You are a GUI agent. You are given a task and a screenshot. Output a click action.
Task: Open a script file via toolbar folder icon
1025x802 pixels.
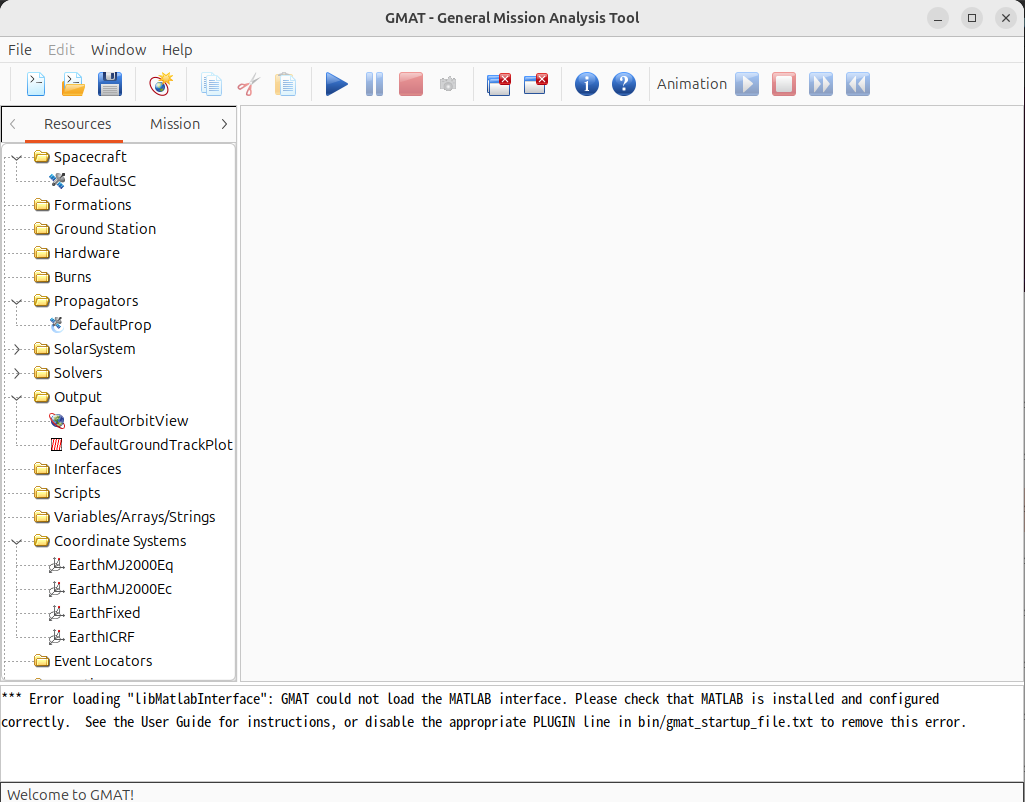73,84
